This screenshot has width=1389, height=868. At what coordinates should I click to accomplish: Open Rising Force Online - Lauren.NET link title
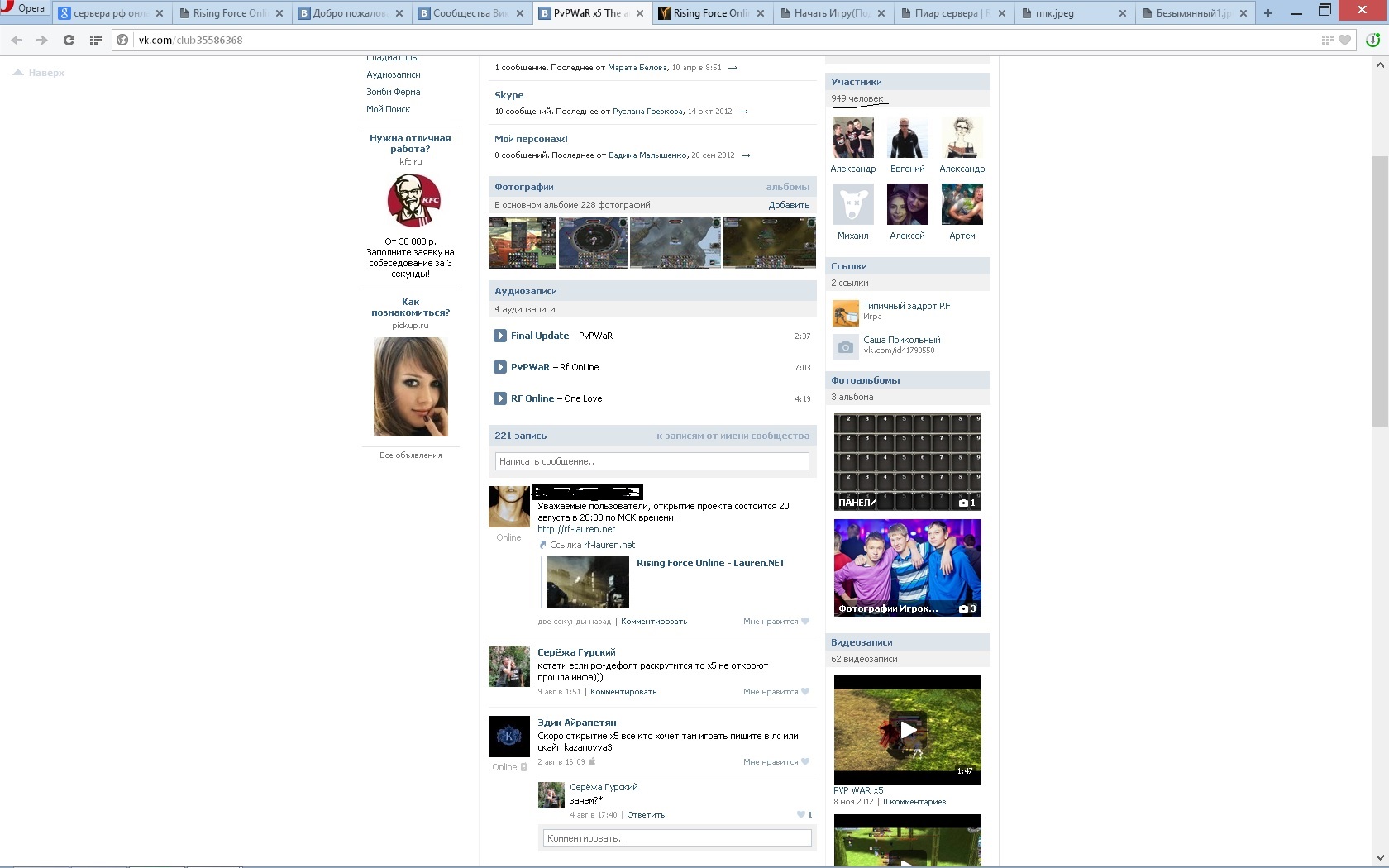710,563
